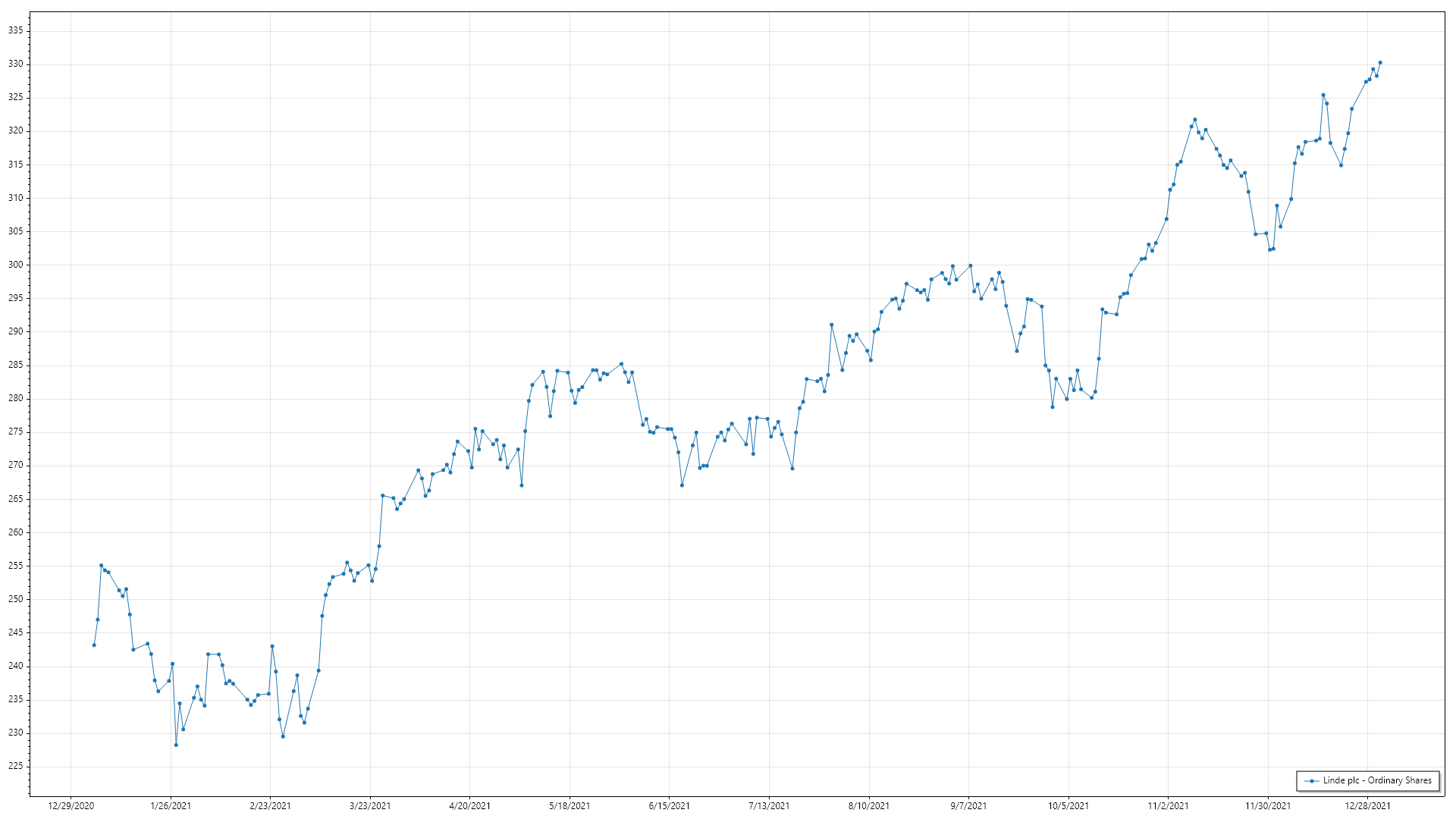Screen dimensions: 1456x819
Task: Click the first data point of the series
Action: pos(94,645)
